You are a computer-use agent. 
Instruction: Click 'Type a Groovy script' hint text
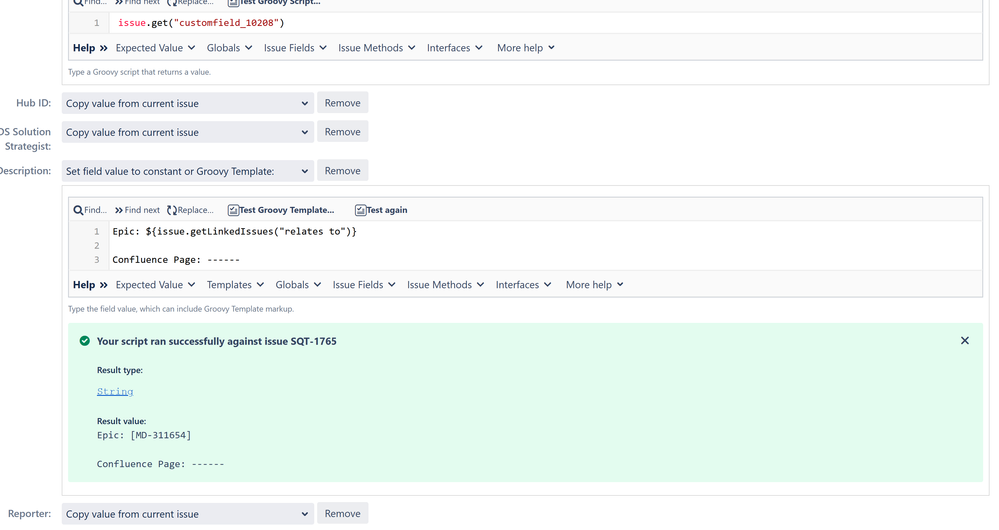tap(140, 72)
